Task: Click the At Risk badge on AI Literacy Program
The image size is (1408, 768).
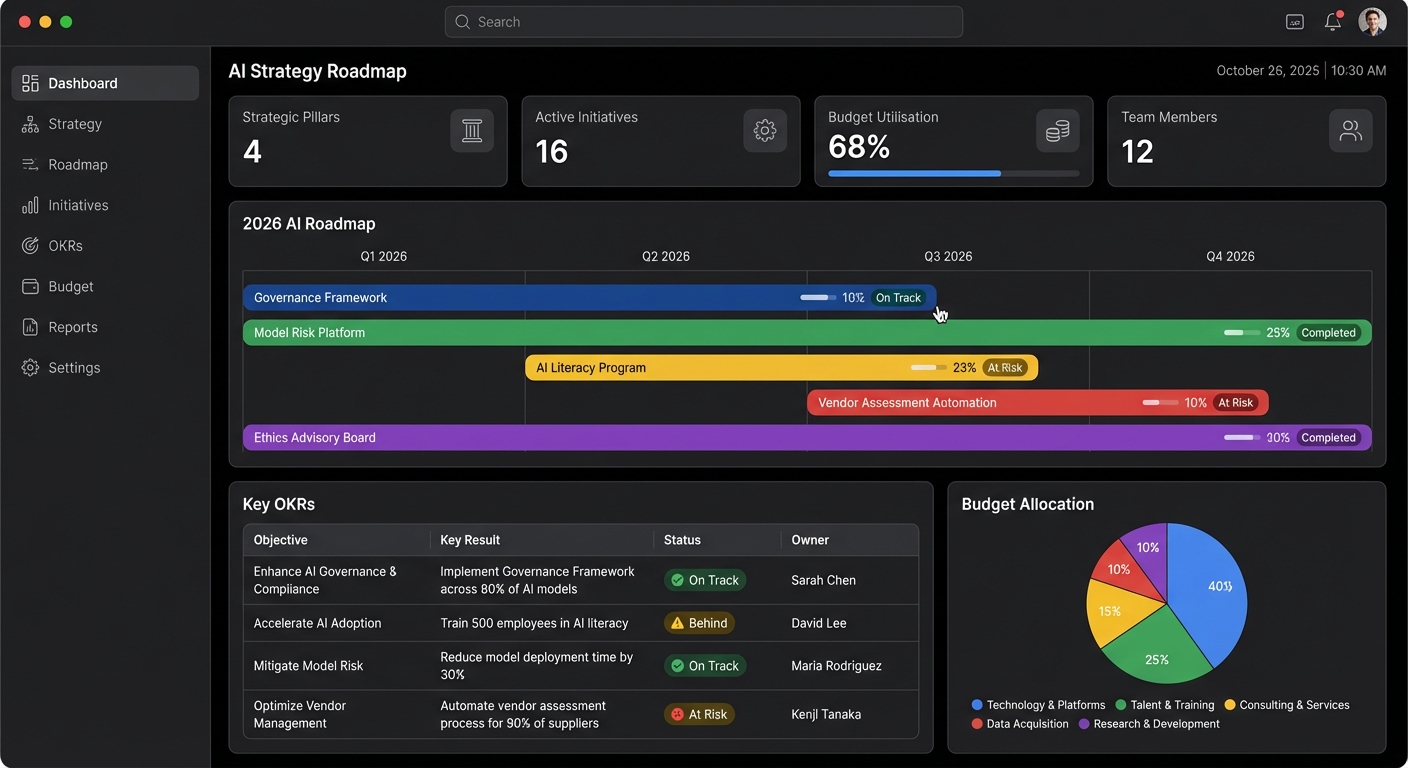Action: (x=1005, y=367)
